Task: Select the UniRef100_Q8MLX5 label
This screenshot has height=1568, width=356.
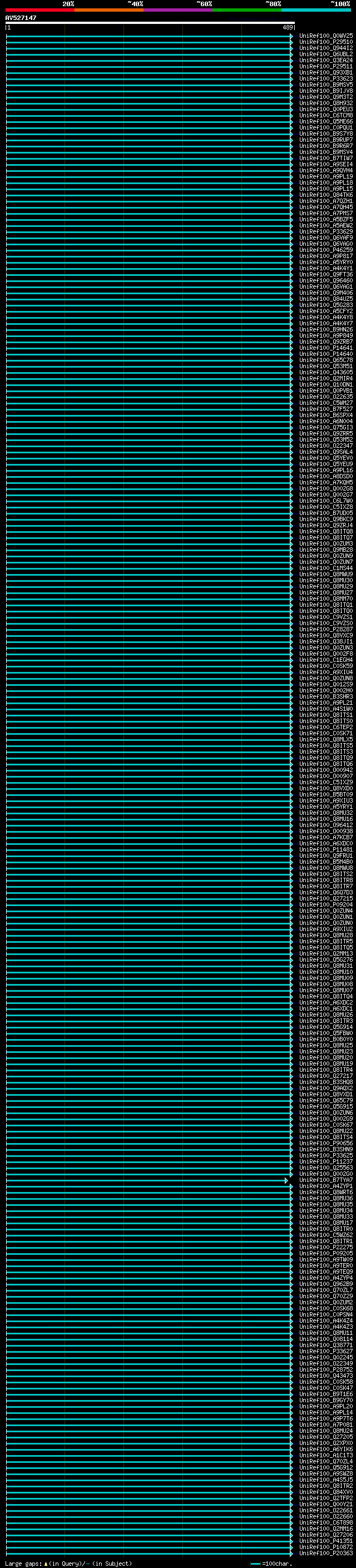Action: (x=326, y=740)
